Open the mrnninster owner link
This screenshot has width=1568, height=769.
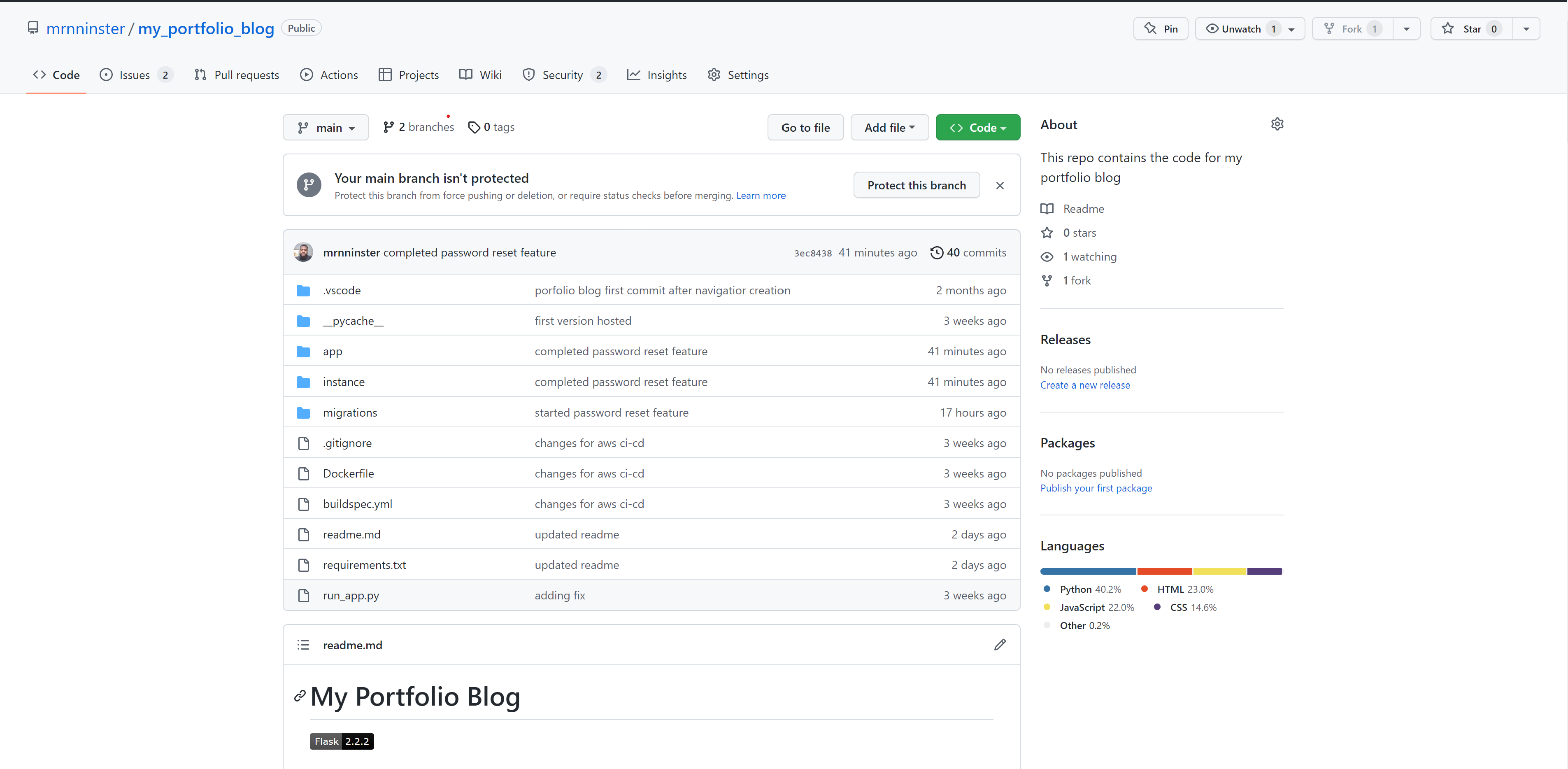click(x=85, y=28)
